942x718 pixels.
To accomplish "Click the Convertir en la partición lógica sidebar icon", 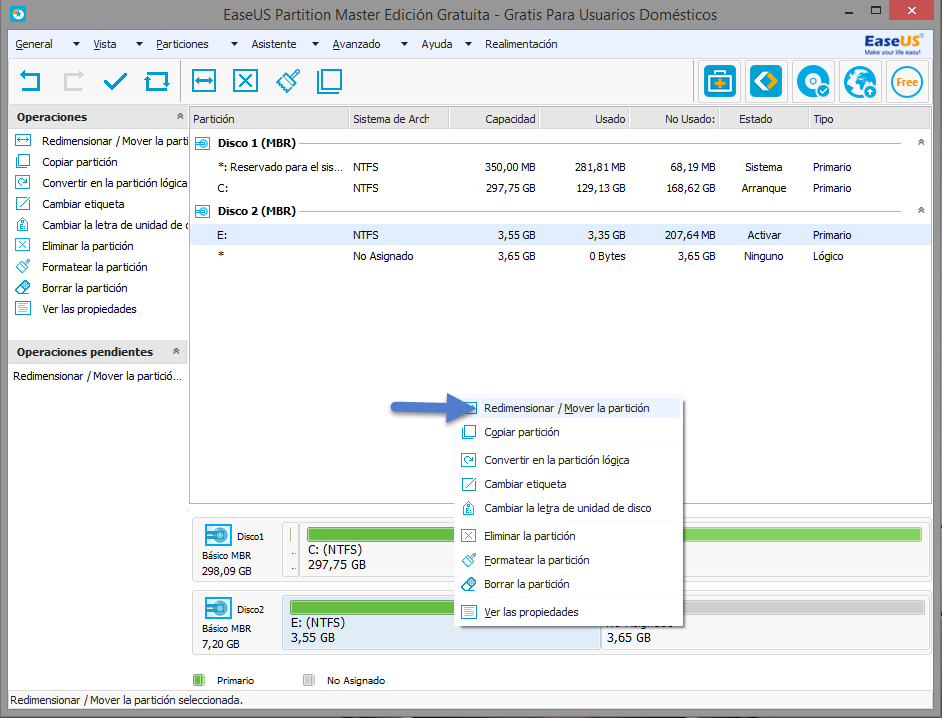I will tap(23, 182).
